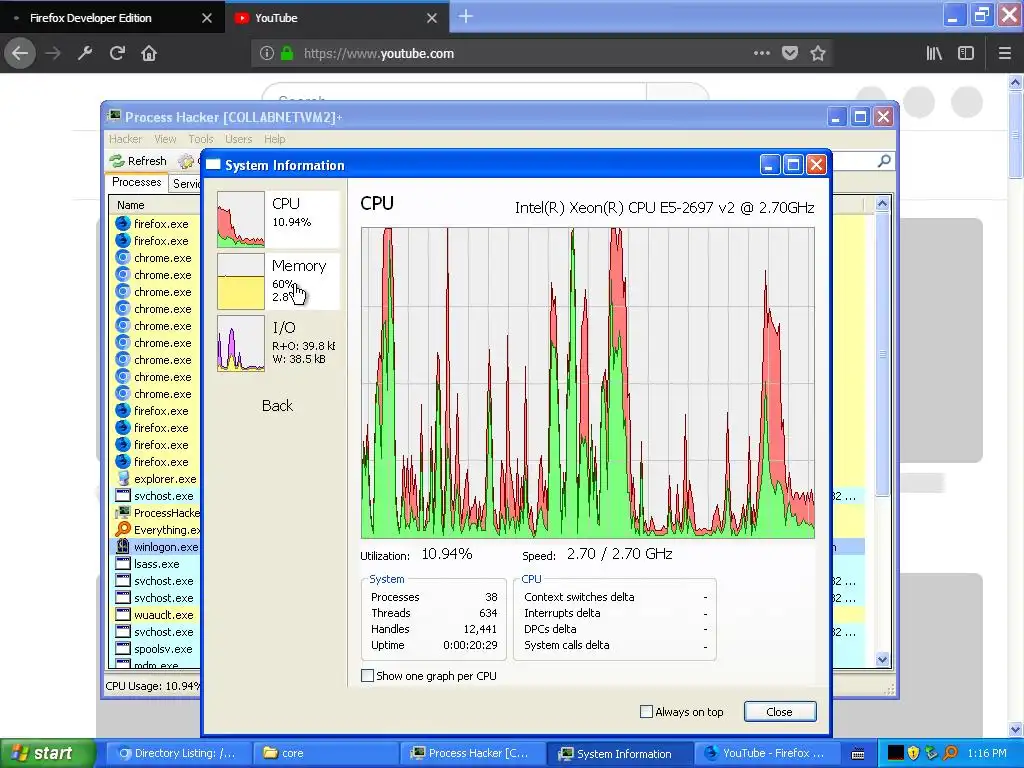This screenshot has height=768, width=1024.
Task: Close the YouTube tab
Action: click(432, 18)
